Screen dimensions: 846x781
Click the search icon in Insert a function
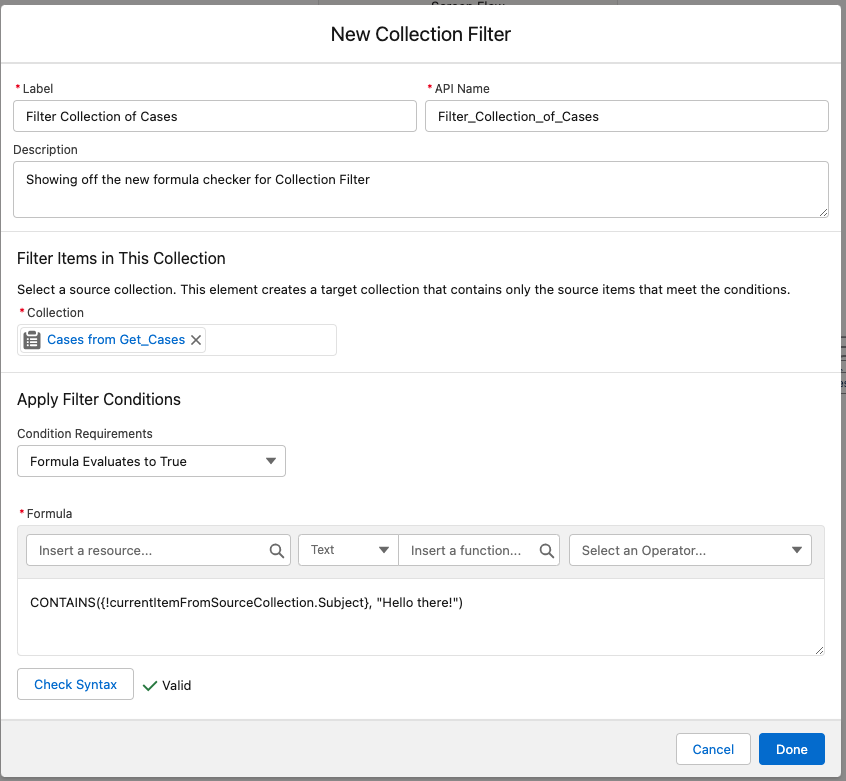[x=547, y=550]
